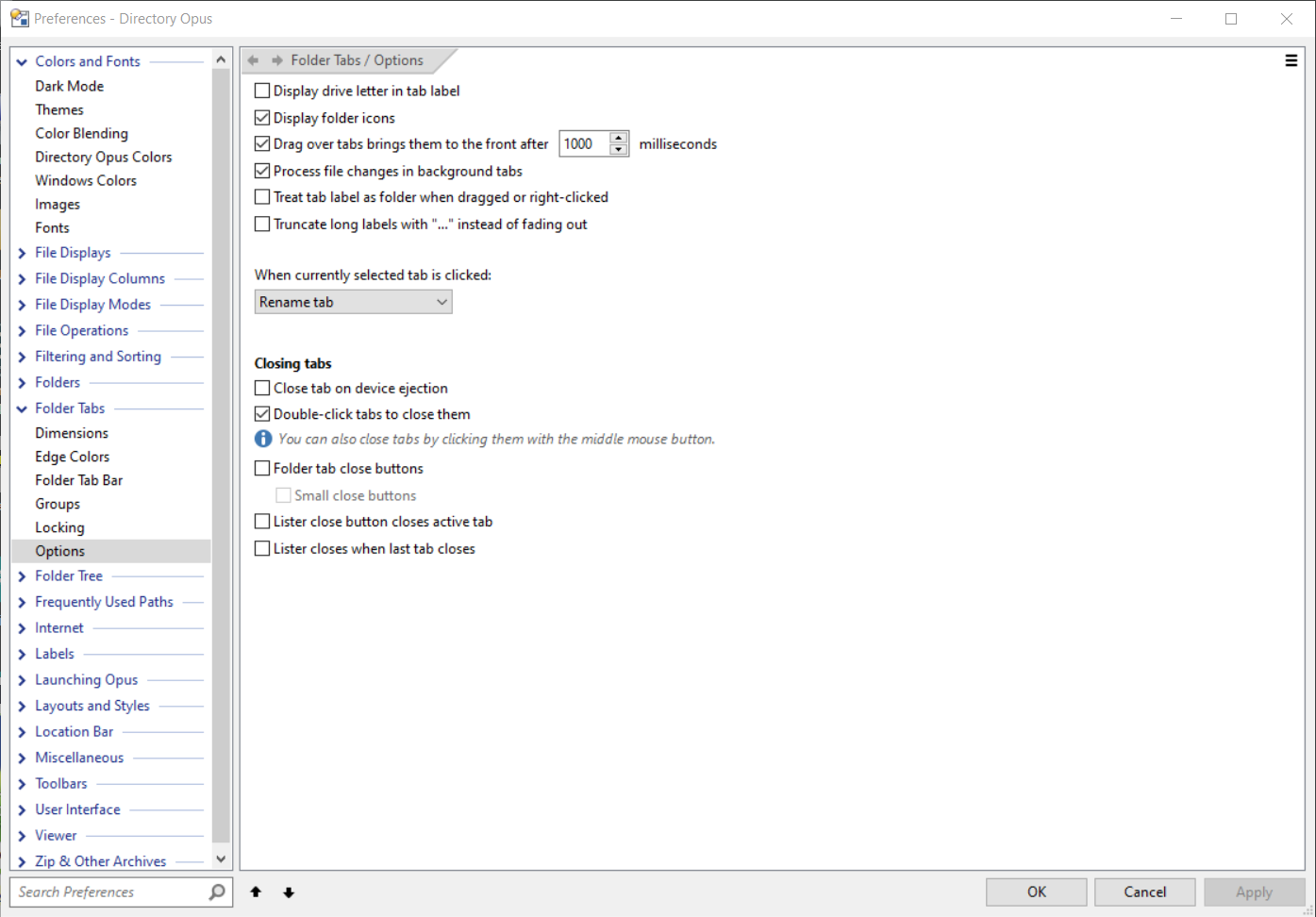Open the Images preferences page
Image resolution: width=1316 pixels, height=917 pixels.
(58, 204)
